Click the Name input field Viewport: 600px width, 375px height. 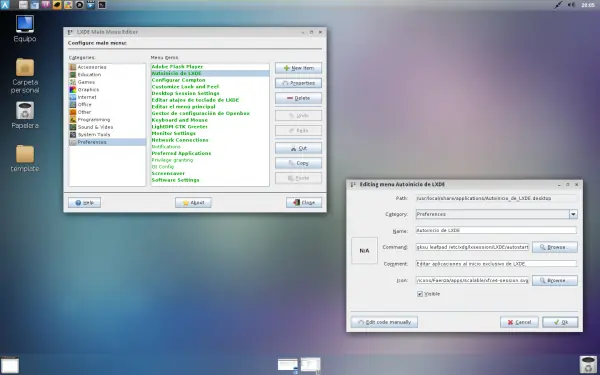[496, 230]
